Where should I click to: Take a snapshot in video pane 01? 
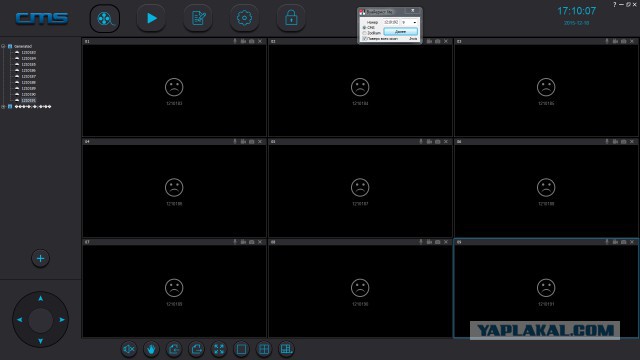[251, 41]
